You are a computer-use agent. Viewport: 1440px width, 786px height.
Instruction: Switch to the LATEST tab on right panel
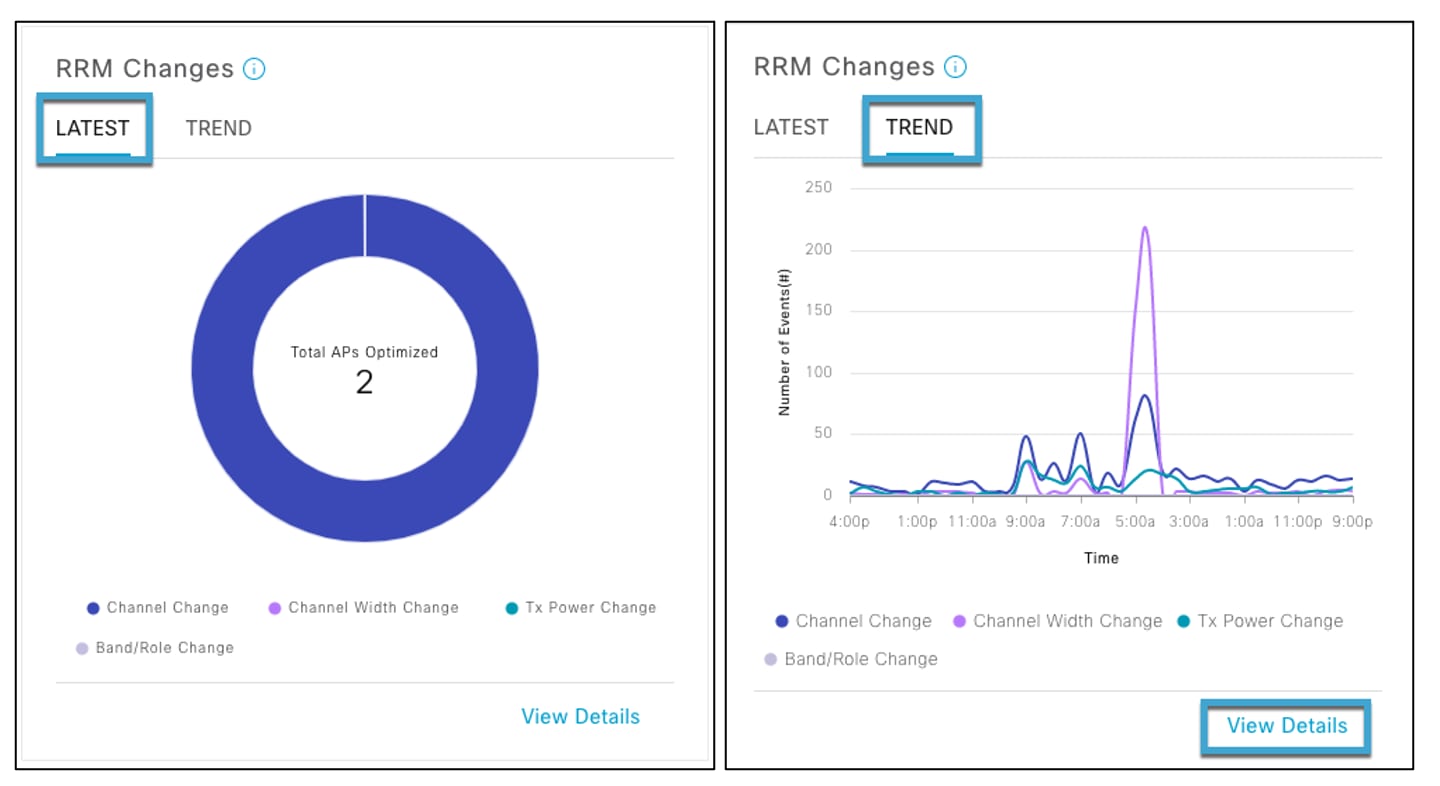click(x=791, y=127)
